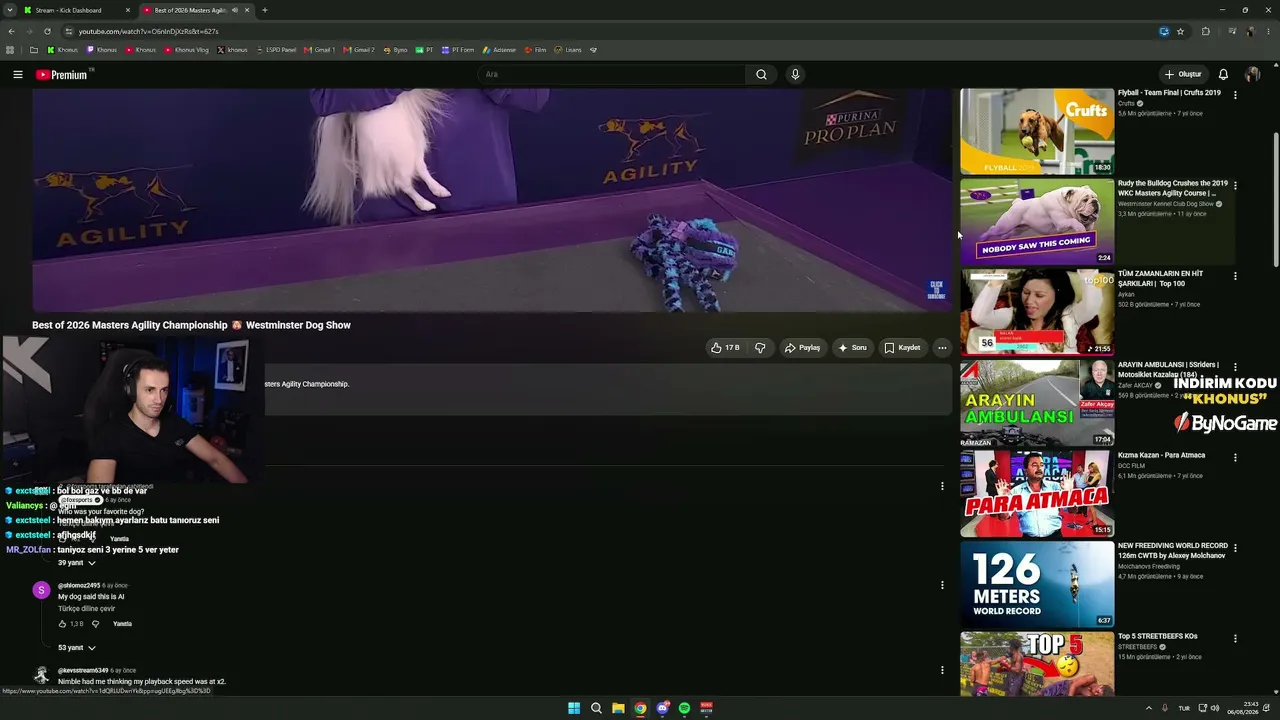Open options for Flyball Team Final video
The width and height of the screenshot is (1280, 720).
point(1235,95)
